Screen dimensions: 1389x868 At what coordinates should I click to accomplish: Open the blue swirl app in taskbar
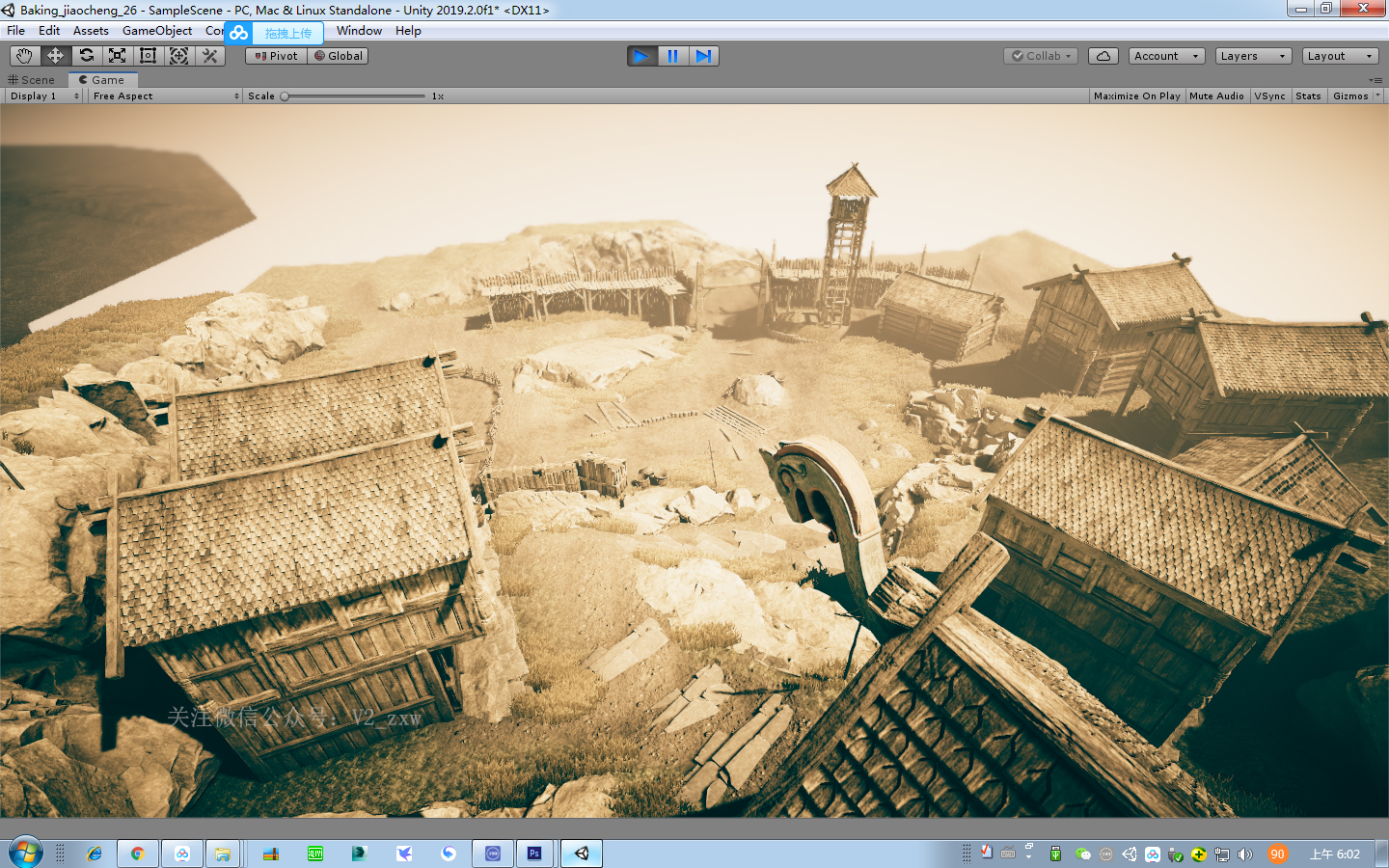(x=449, y=854)
